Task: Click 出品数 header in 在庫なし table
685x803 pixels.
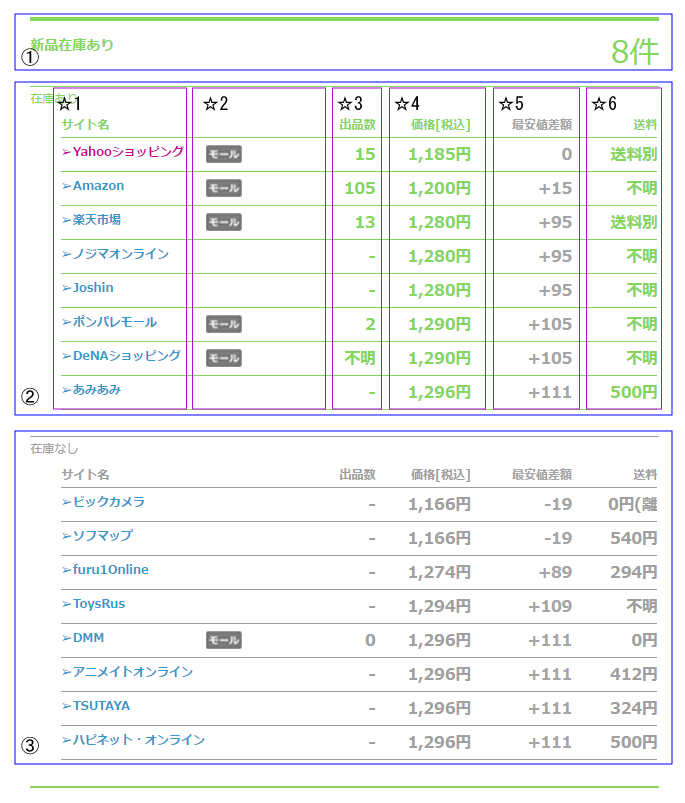Action: click(x=357, y=475)
